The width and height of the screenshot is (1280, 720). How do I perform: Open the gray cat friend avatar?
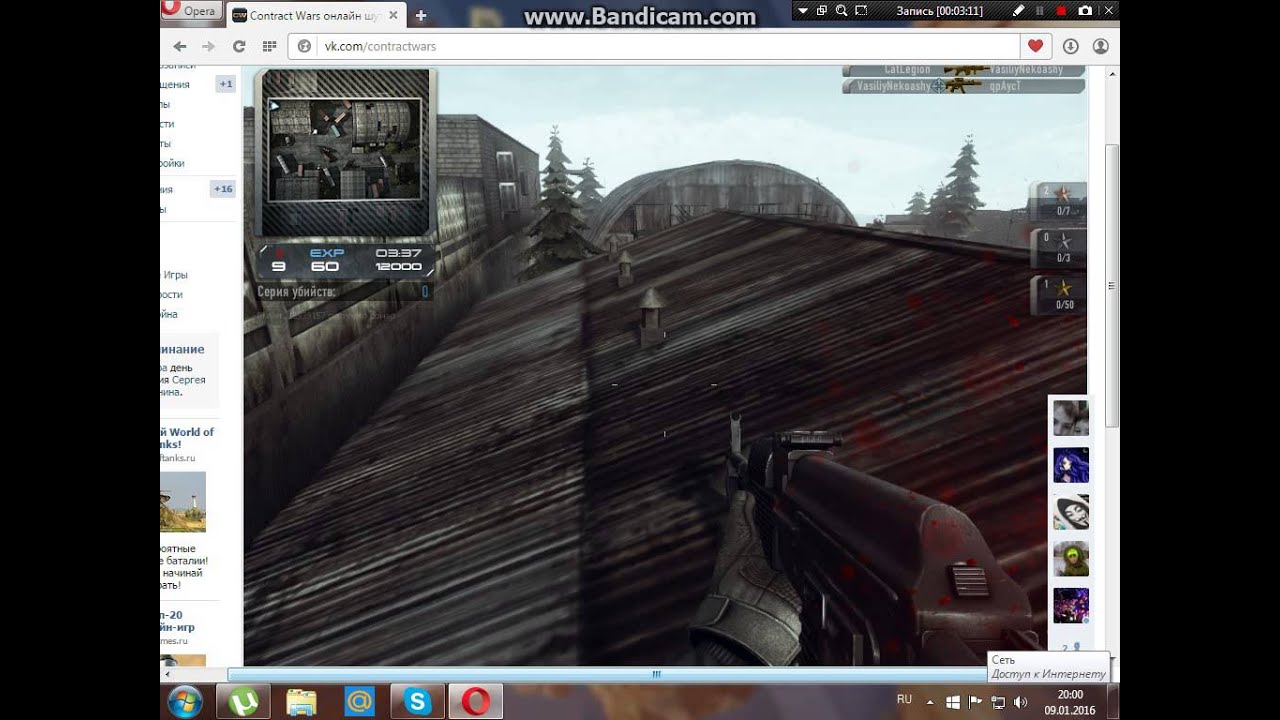point(1071,417)
